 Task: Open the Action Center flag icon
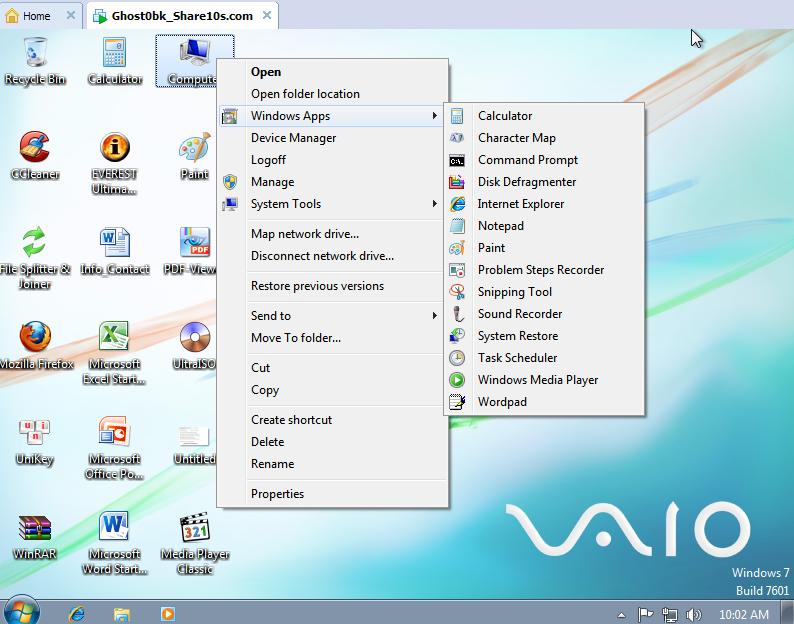click(x=646, y=615)
